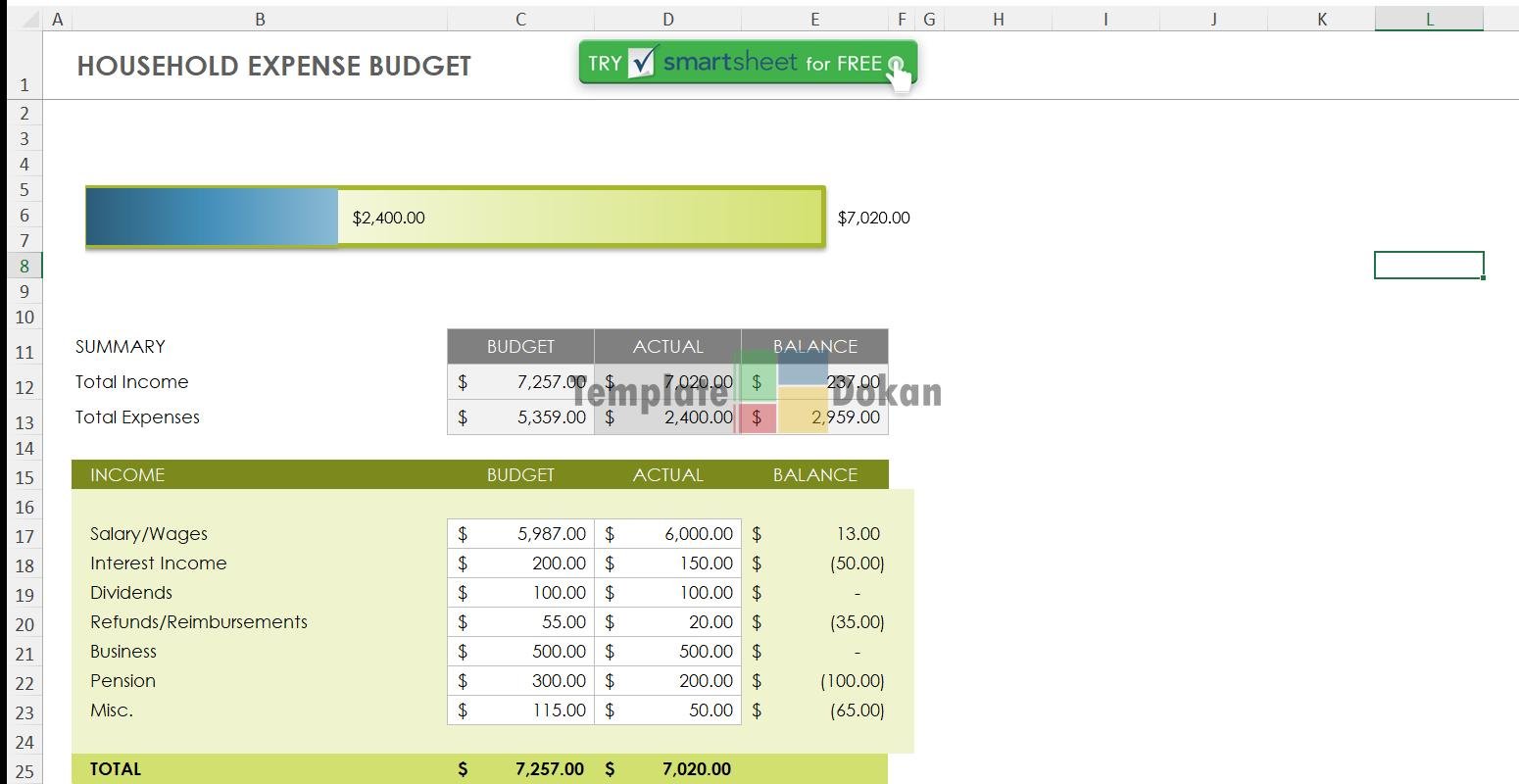
Task: Click the HOUSEHOLD EXPENSE BUDGET title cell
Action: (273, 66)
